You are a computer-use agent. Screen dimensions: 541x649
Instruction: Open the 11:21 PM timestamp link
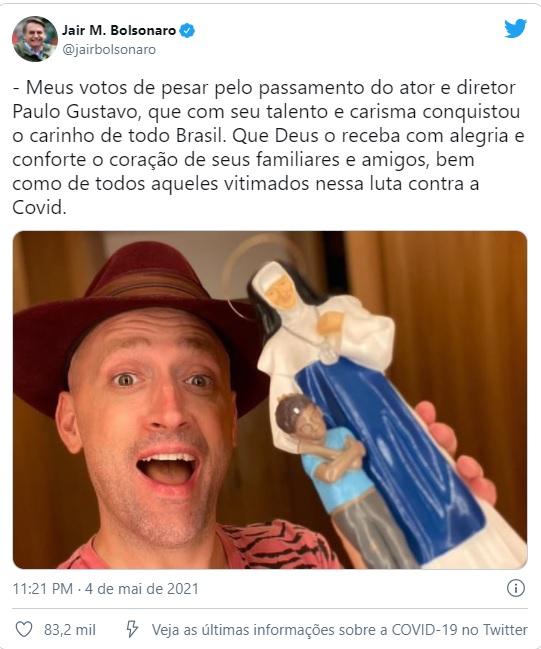tap(43, 589)
